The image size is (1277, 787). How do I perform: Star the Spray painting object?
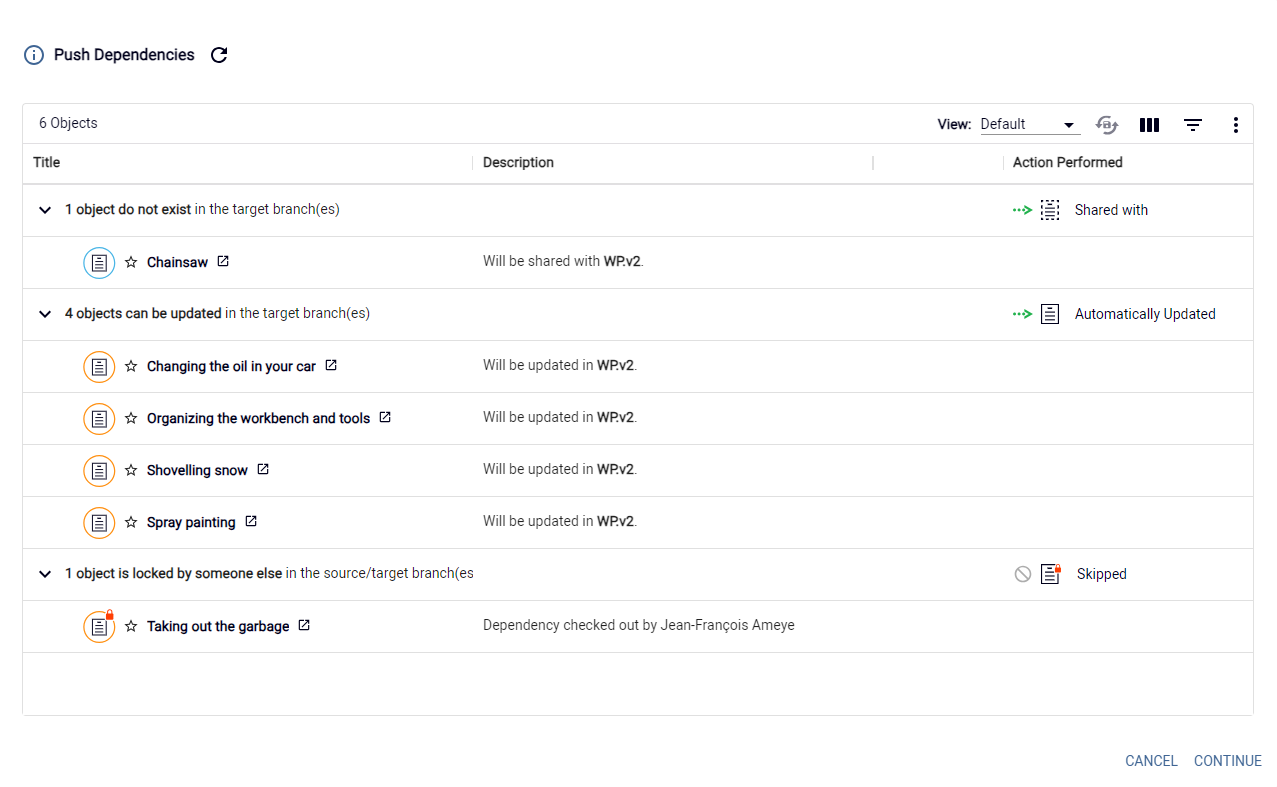coord(131,522)
